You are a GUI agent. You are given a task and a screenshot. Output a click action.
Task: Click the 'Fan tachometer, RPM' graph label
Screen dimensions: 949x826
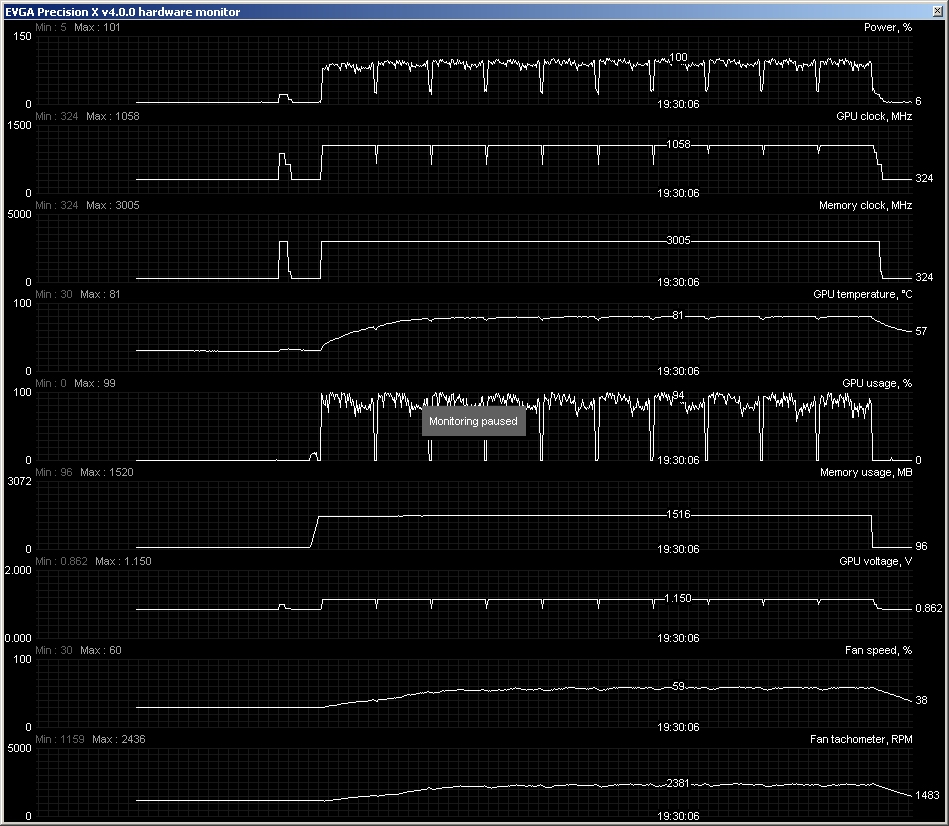pos(861,739)
